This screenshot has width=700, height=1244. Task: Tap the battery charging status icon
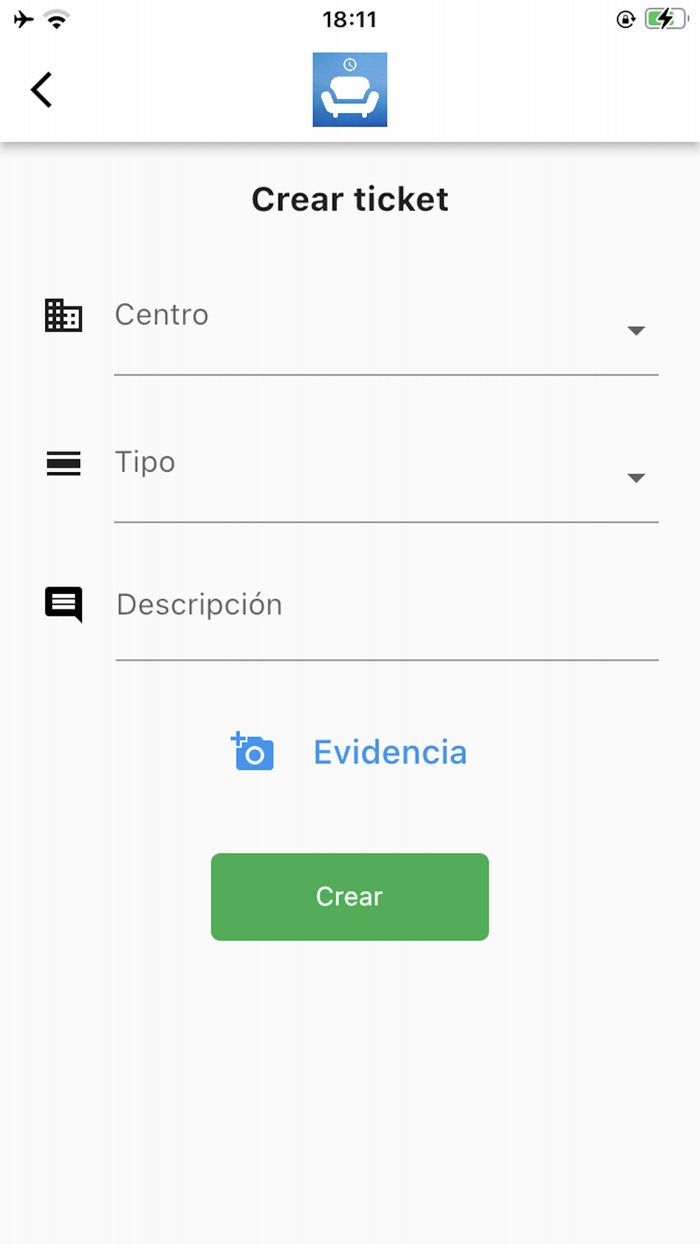[664, 19]
